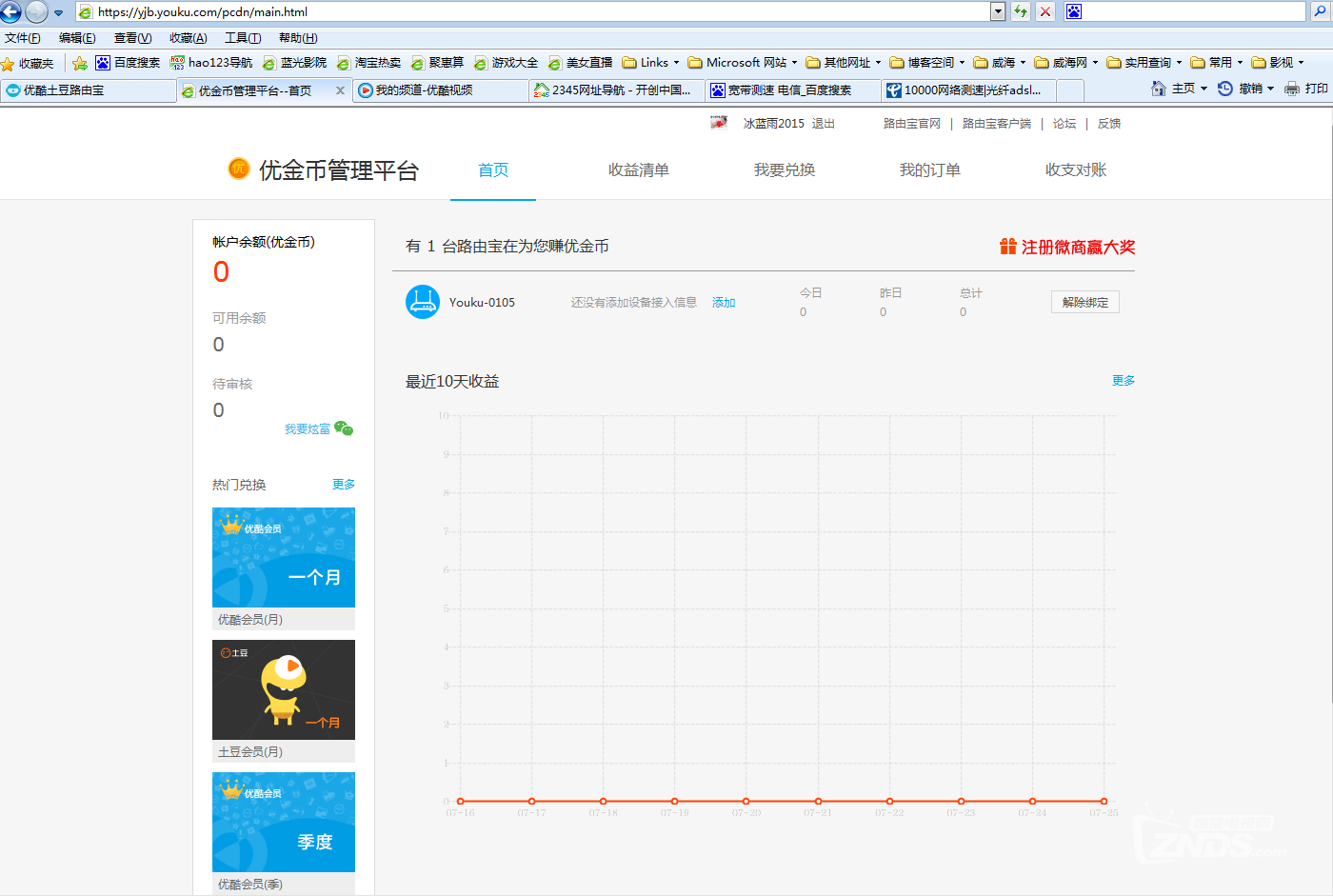
Task: Switch to the 宽带测速 电信_百度搜索 tab
Action: coord(792,90)
